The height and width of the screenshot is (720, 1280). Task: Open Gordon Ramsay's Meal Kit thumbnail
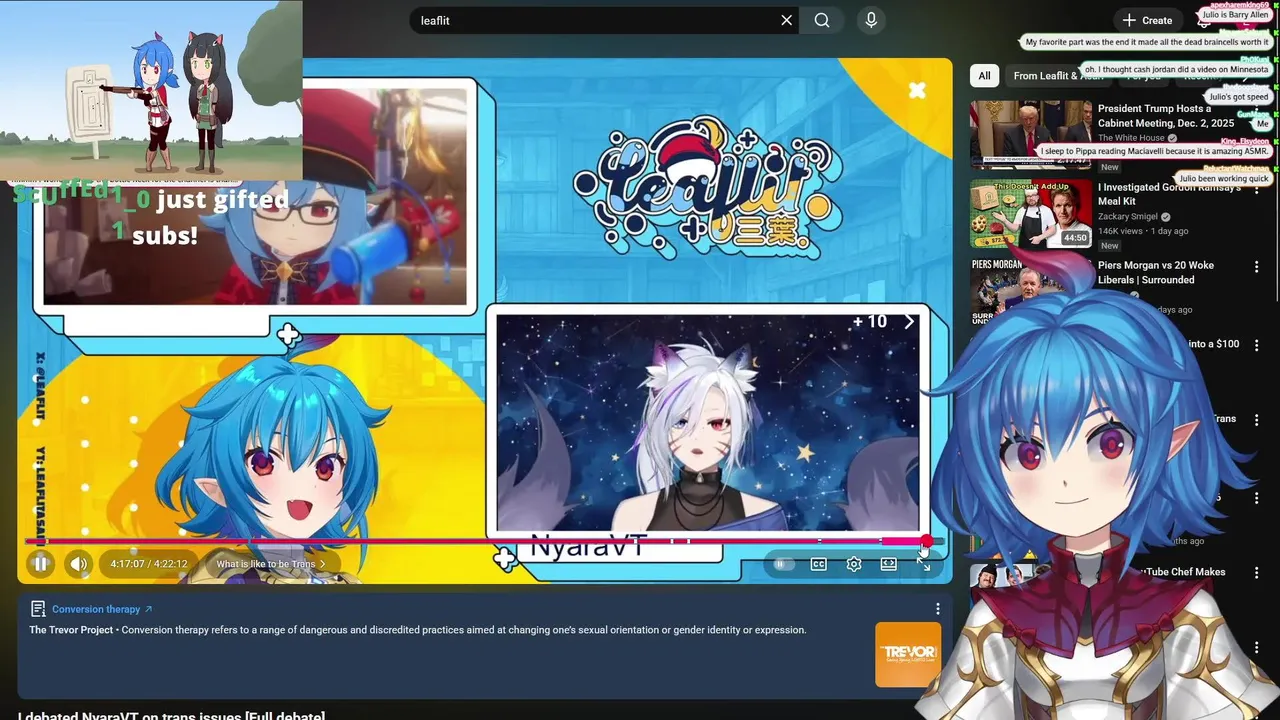coord(1030,213)
